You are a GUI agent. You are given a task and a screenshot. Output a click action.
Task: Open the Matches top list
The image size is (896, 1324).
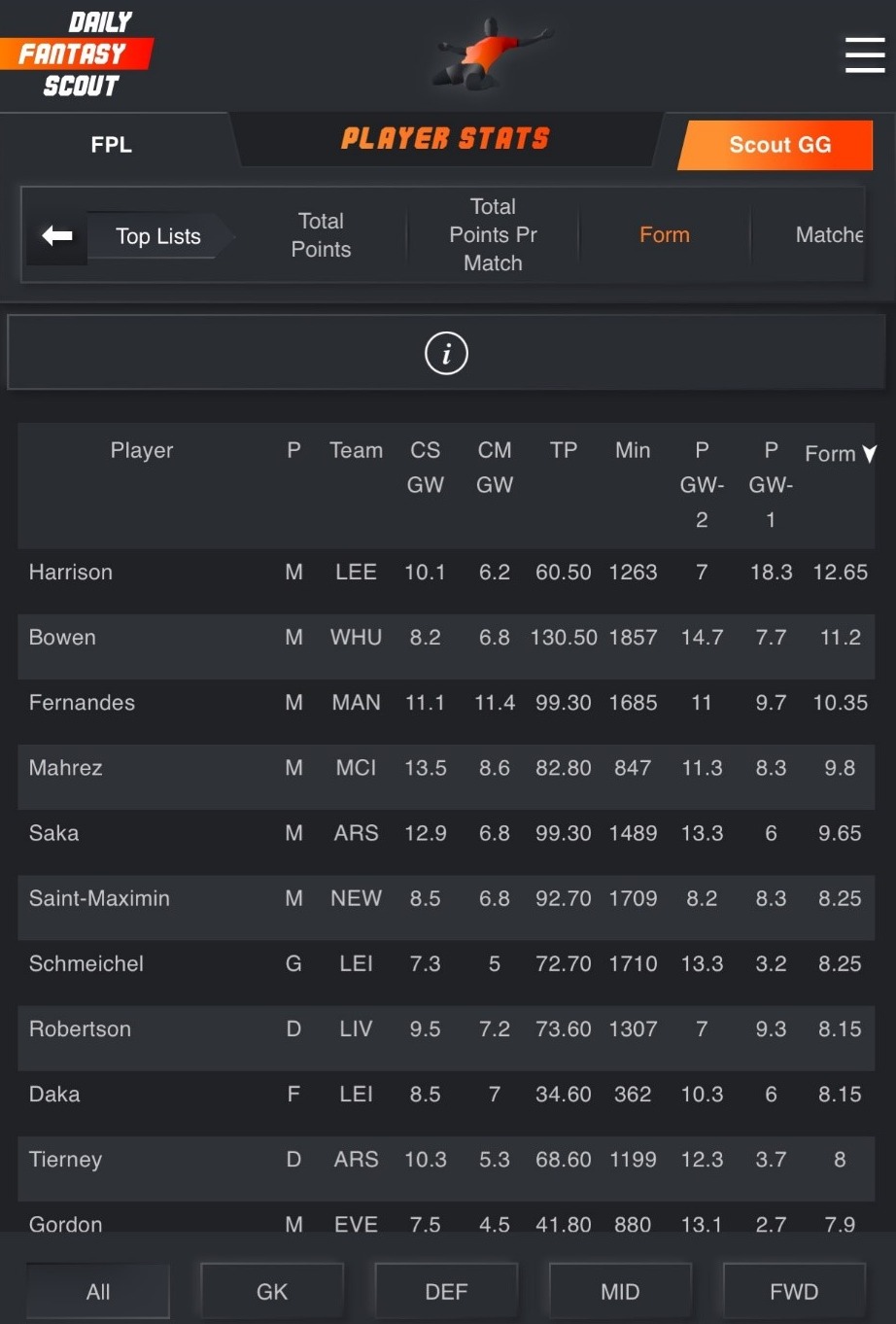828,235
